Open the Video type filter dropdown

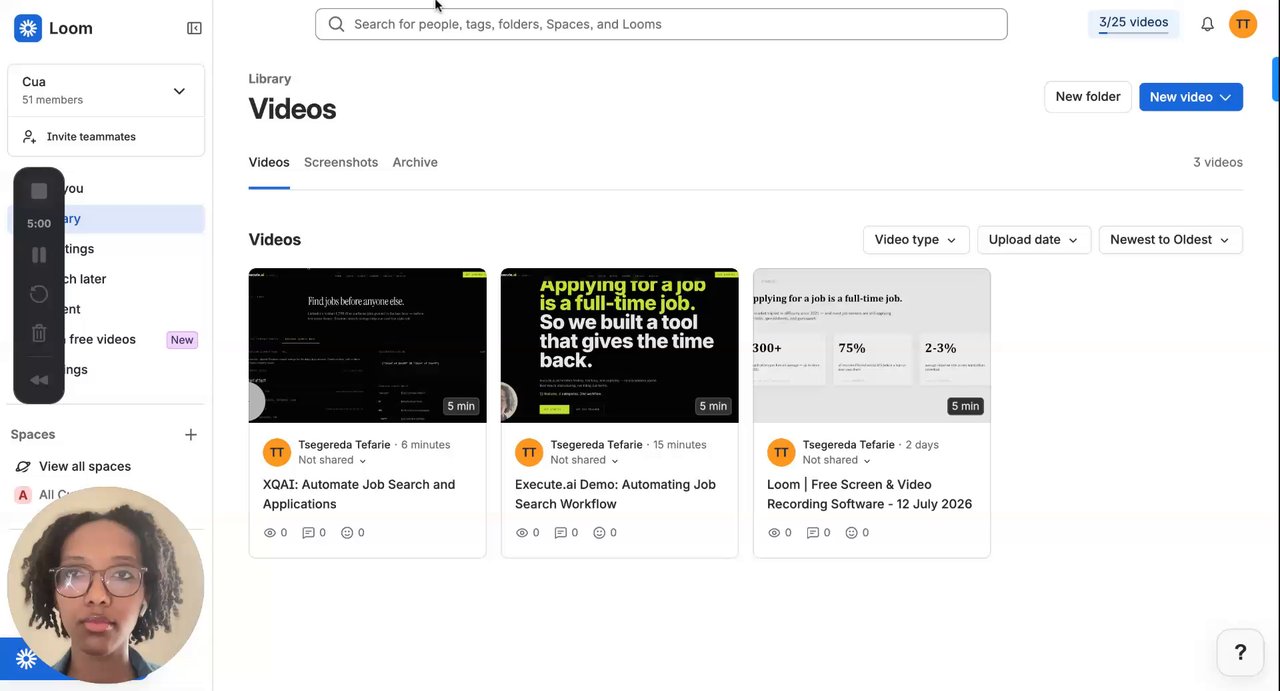coord(916,240)
